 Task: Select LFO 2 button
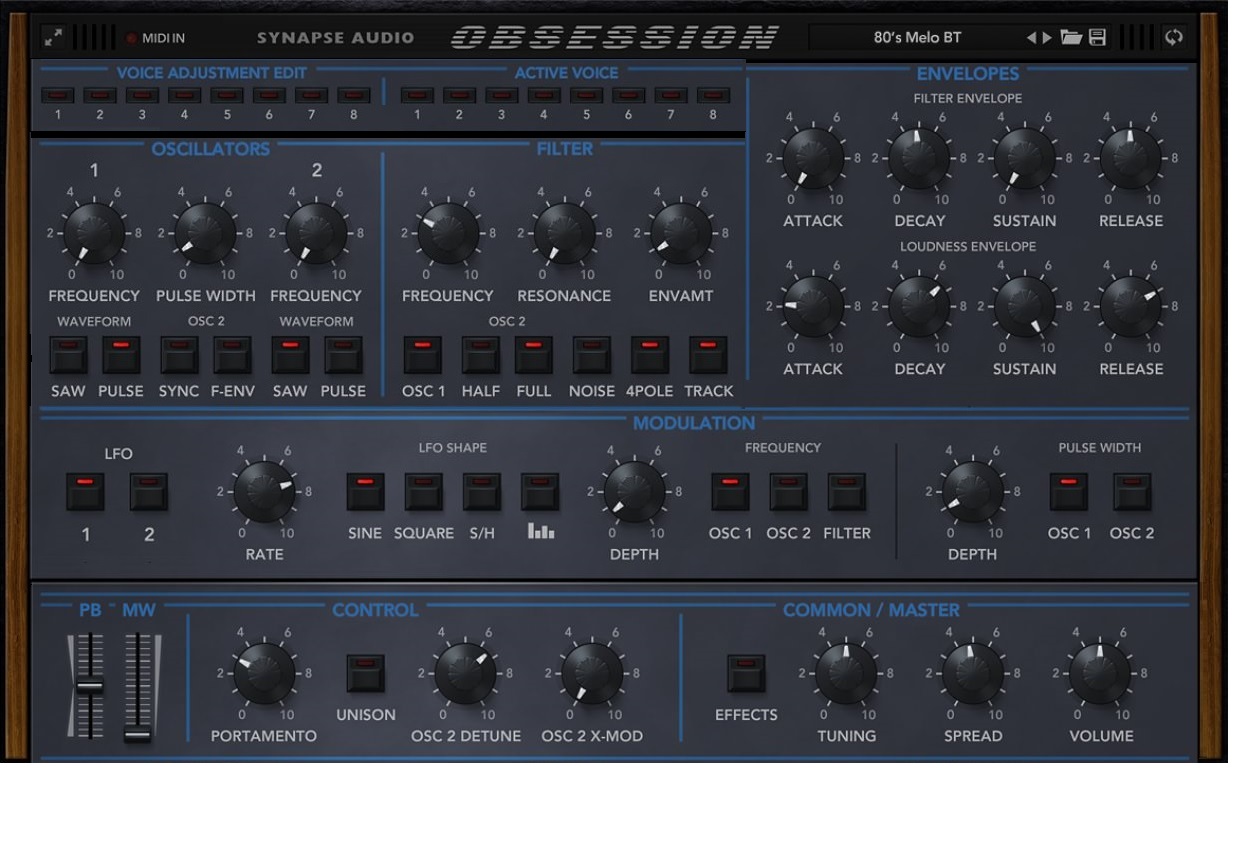(x=149, y=492)
